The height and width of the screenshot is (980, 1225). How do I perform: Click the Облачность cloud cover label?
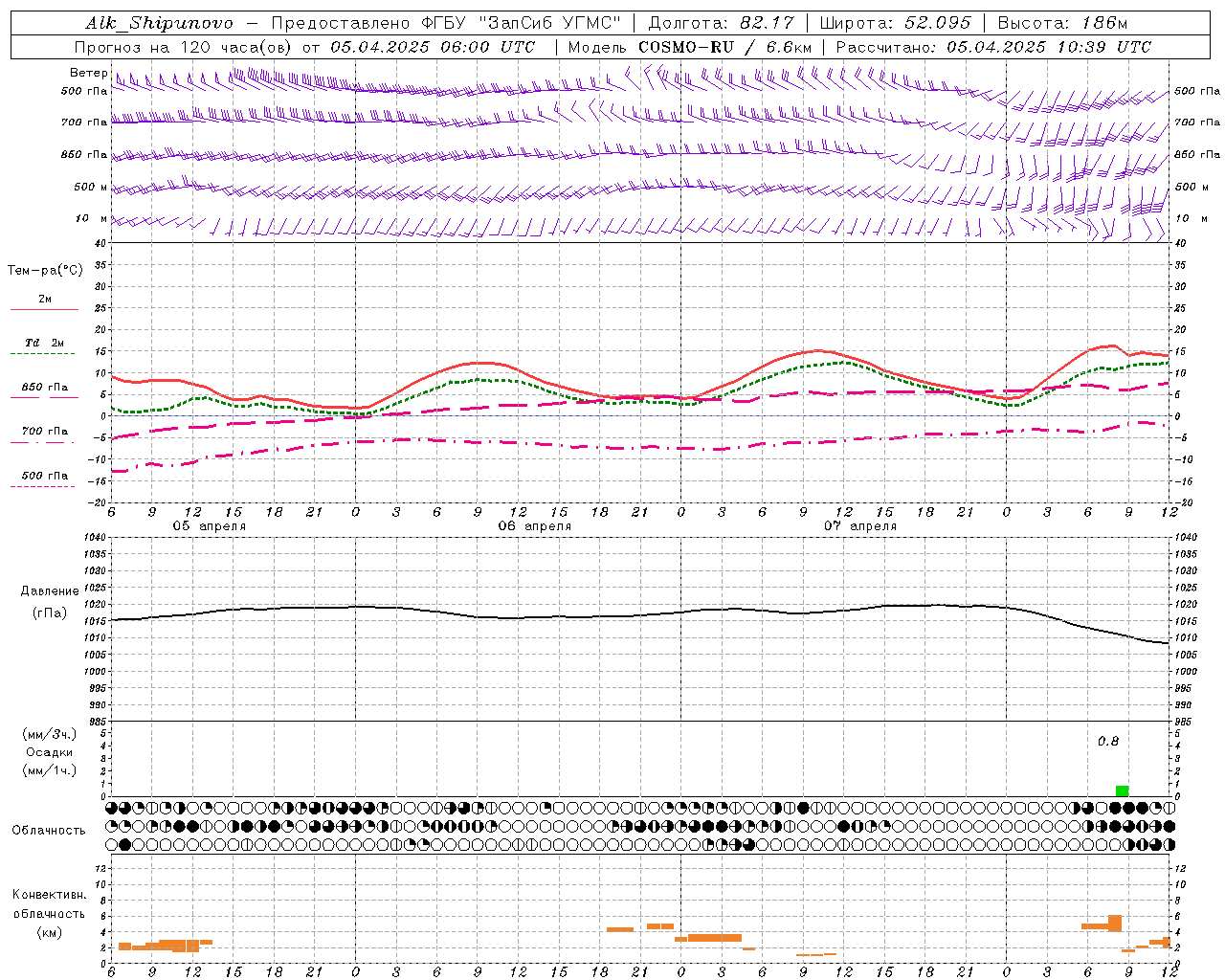click(x=49, y=831)
